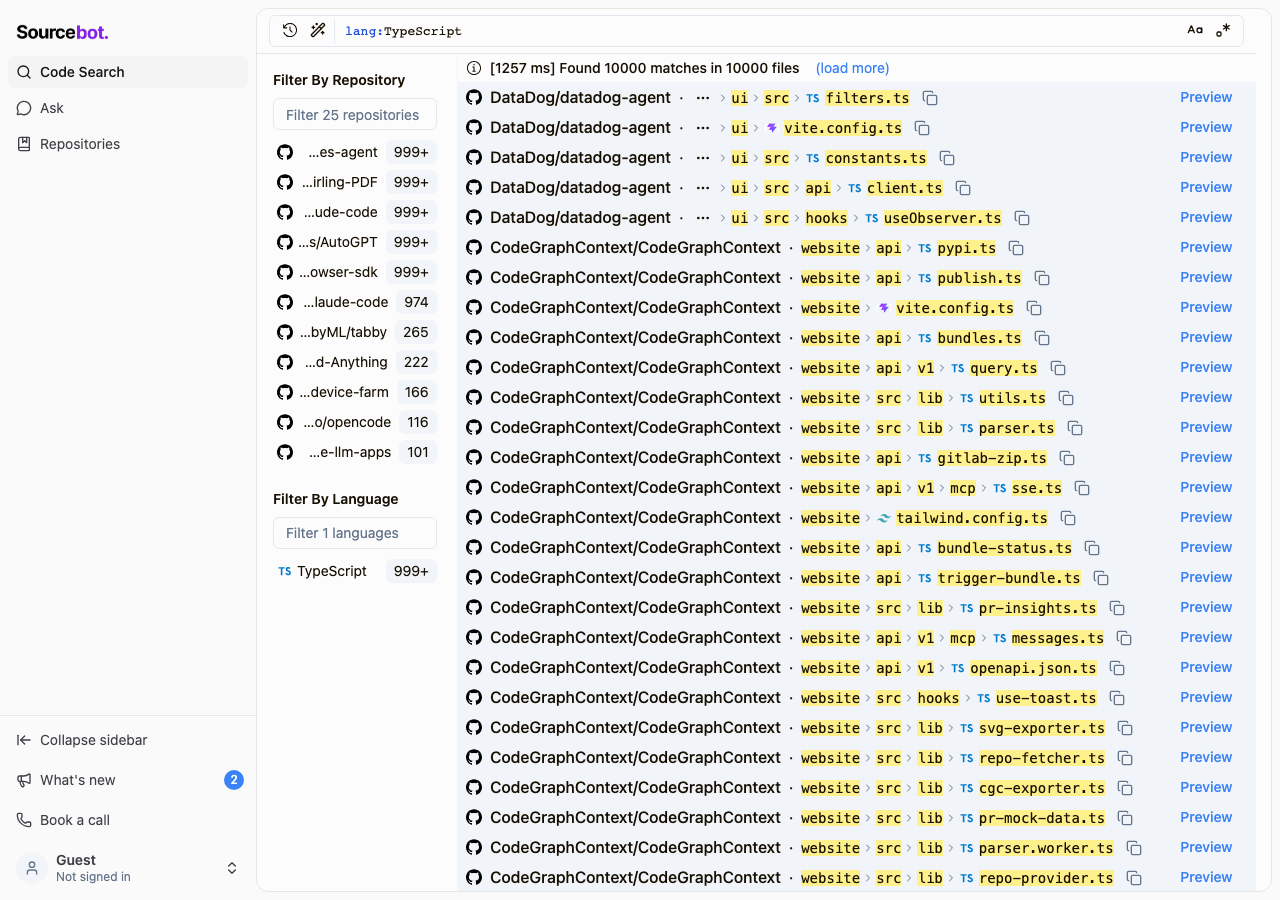Expand the hidden path ellipsis for filters.ts

pos(703,98)
